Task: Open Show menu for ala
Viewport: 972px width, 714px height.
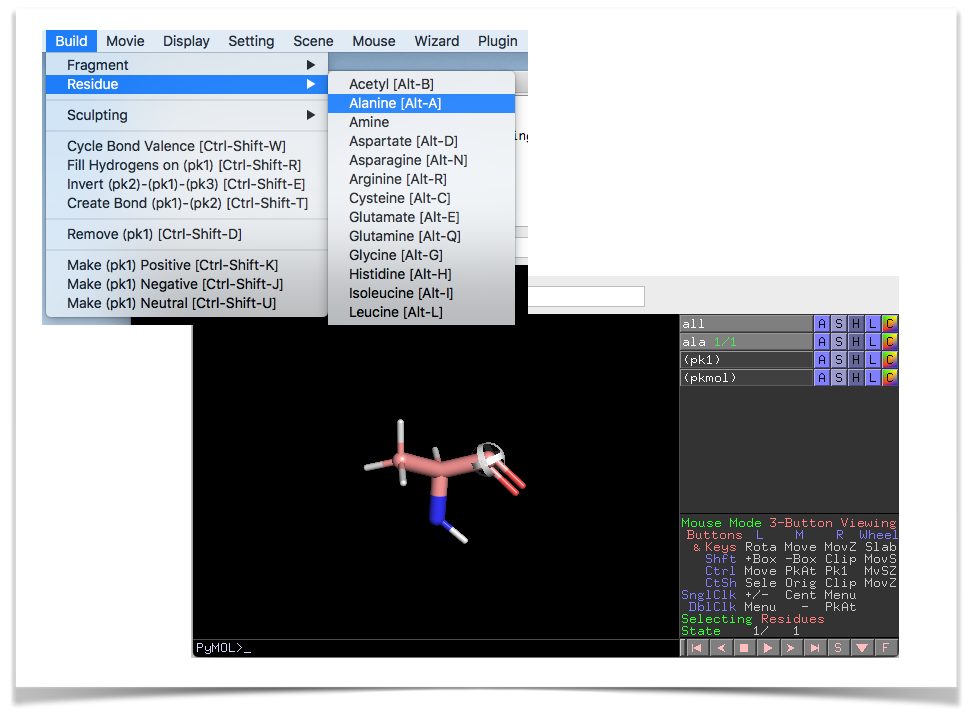Action: 839,342
